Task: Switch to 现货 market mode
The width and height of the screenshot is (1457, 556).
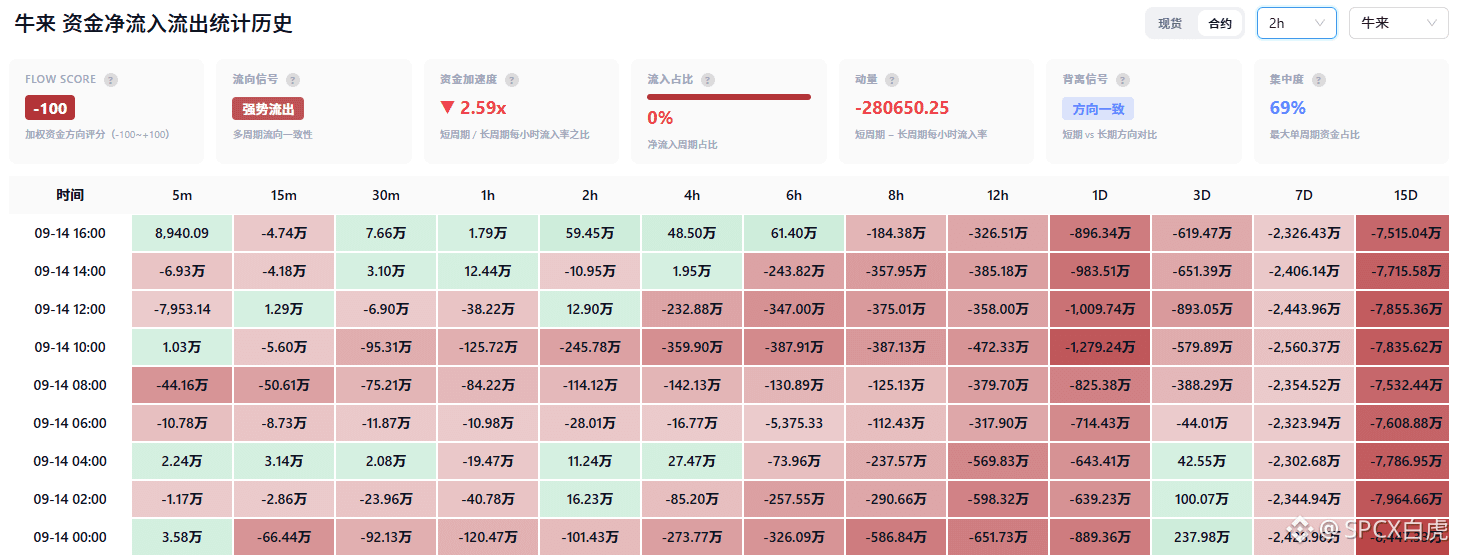Action: [x=1171, y=23]
